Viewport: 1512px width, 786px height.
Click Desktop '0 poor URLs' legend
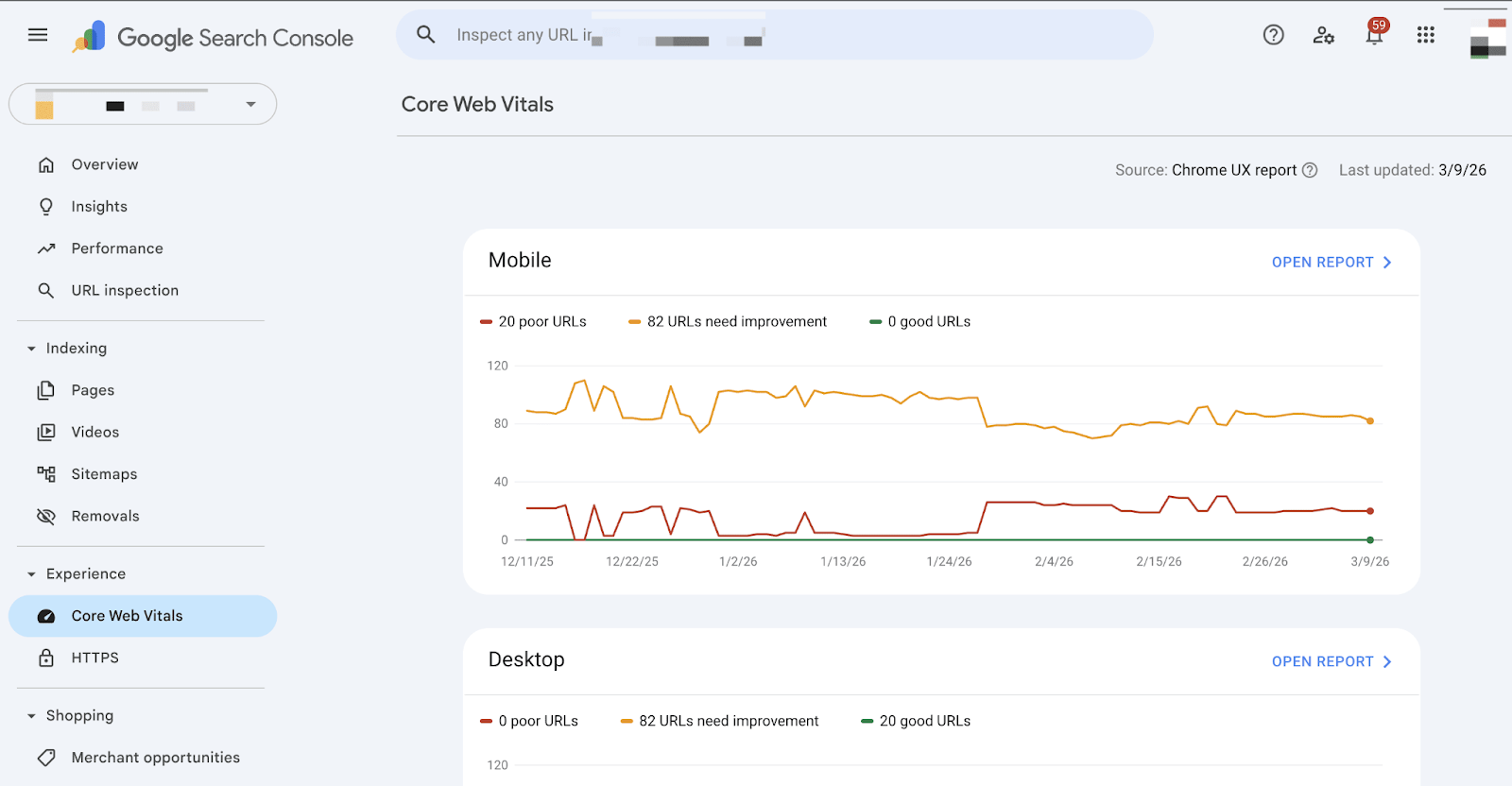(x=529, y=722)
